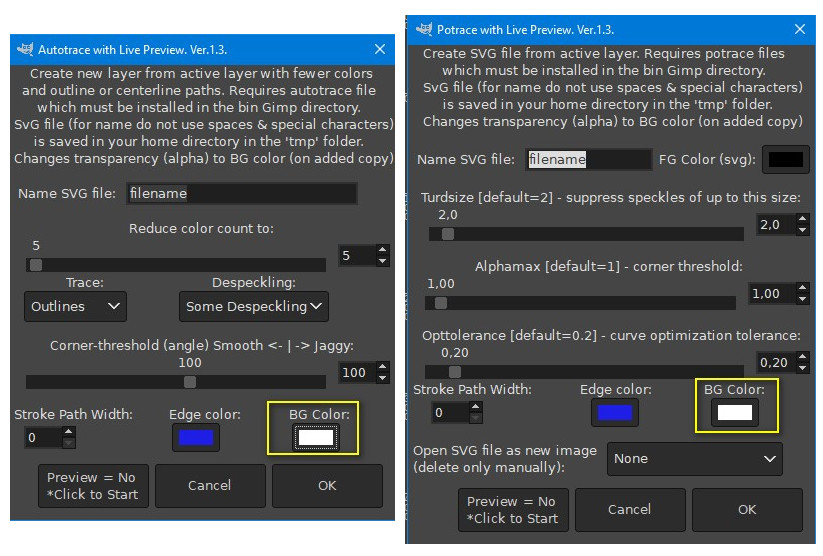The image size is (823, 556).
Task: Click Cancel in Potrace dialog
Action: (x=630, y=510)
